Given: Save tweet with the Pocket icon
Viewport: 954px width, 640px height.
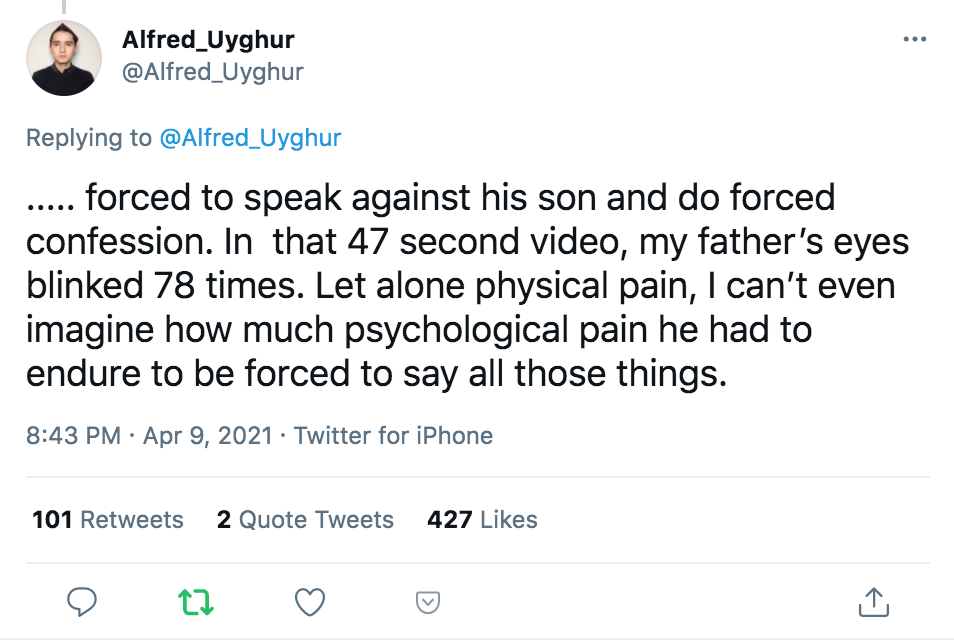Looking at the screenshot, I should [428, 602].
